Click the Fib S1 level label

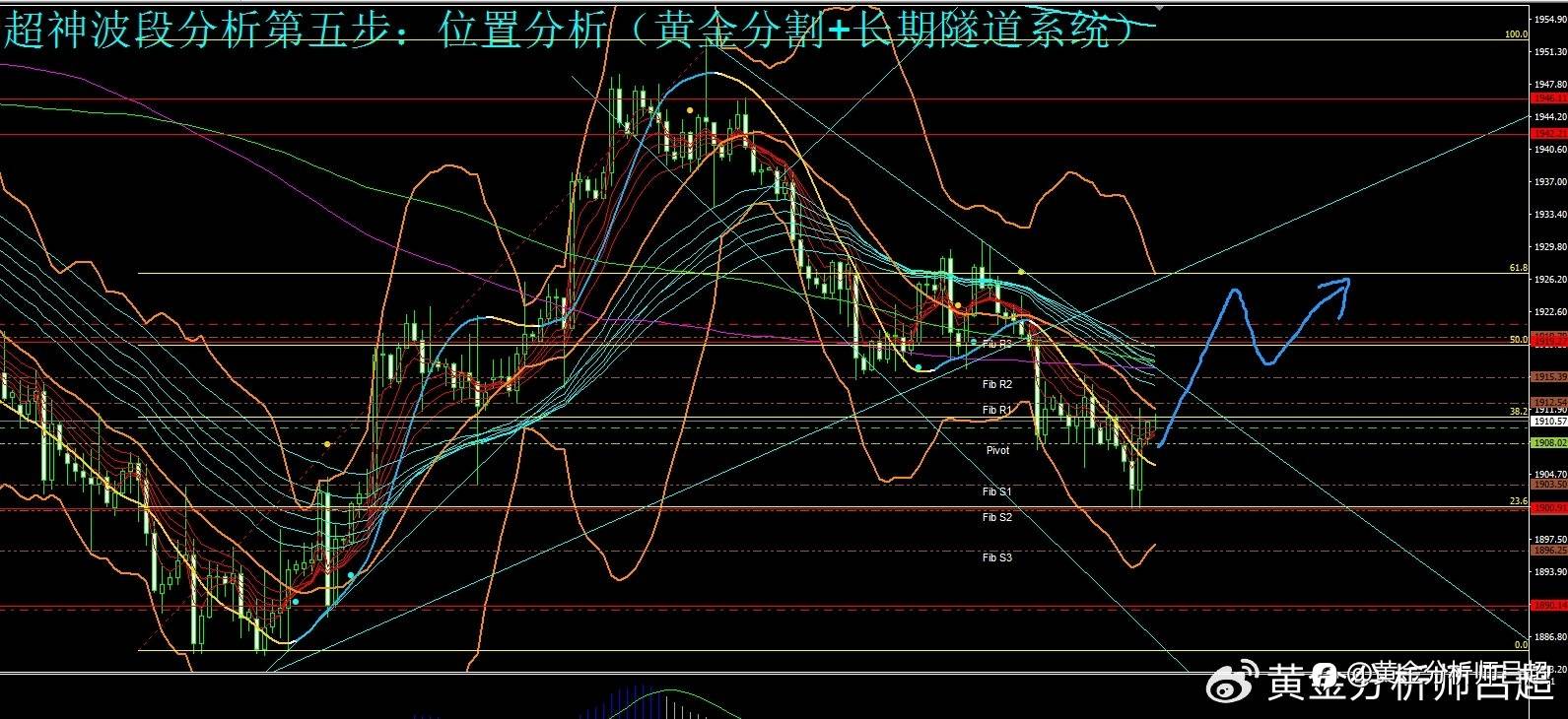[996, 491]
